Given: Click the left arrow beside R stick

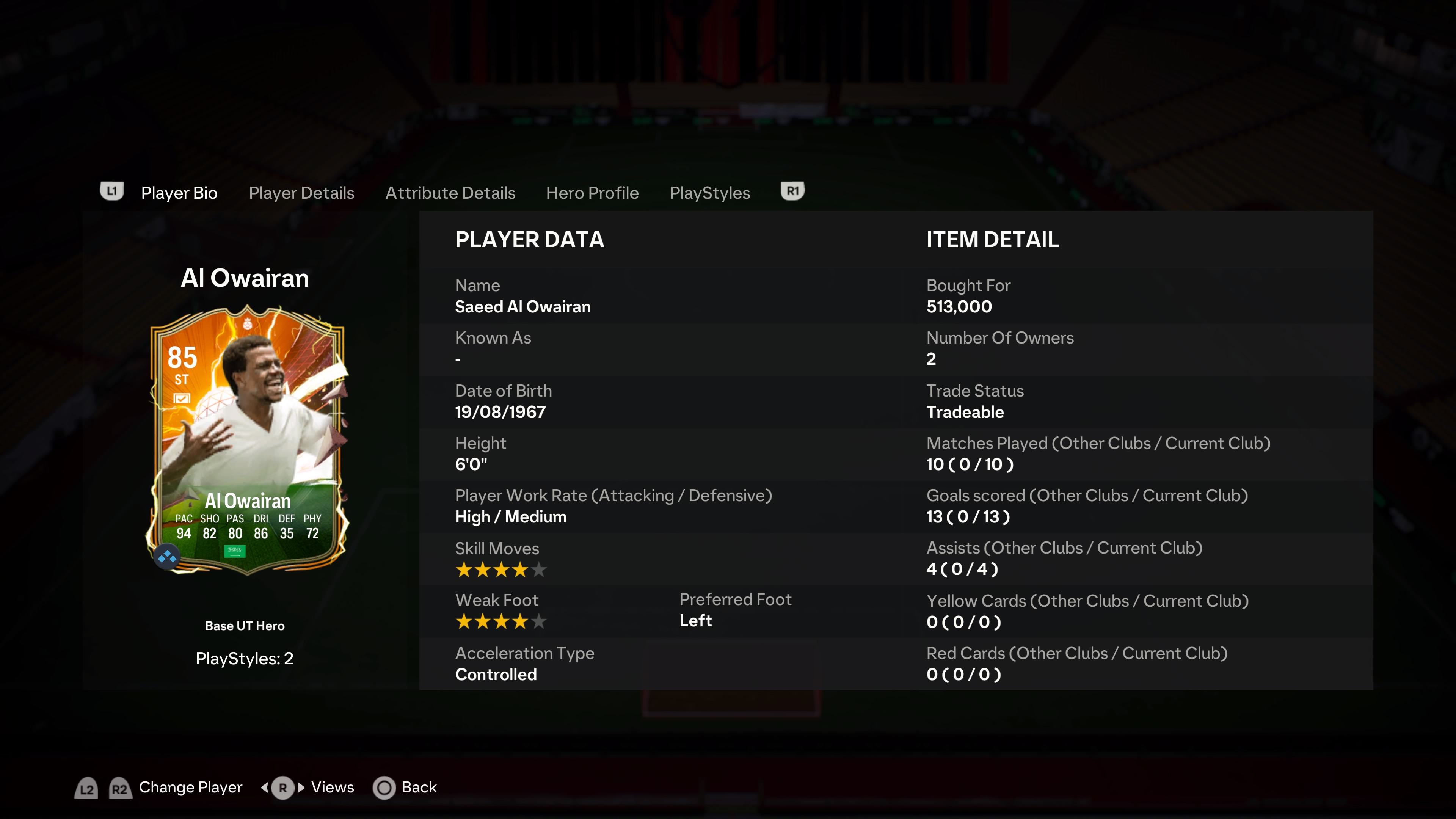Looking at the screenshot, I should [x=265, y=788].
